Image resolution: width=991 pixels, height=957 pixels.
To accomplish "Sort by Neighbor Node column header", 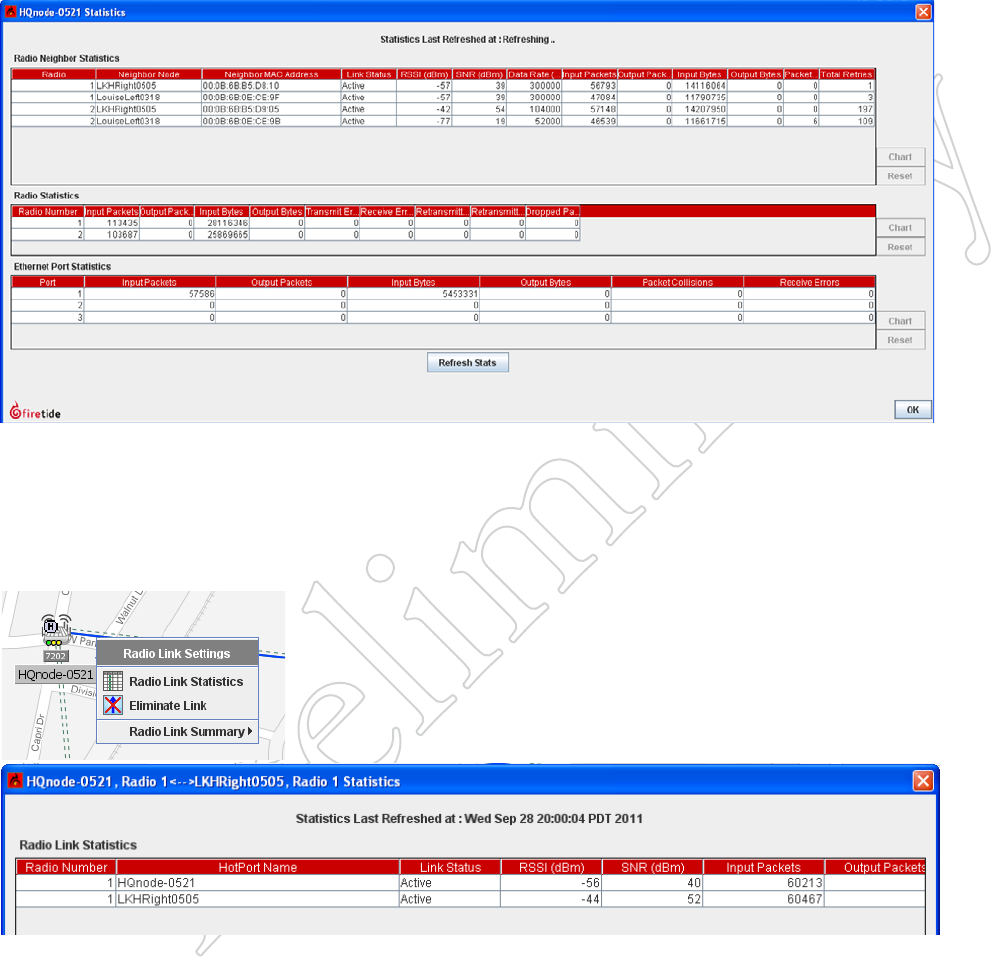I will [149, 75].
